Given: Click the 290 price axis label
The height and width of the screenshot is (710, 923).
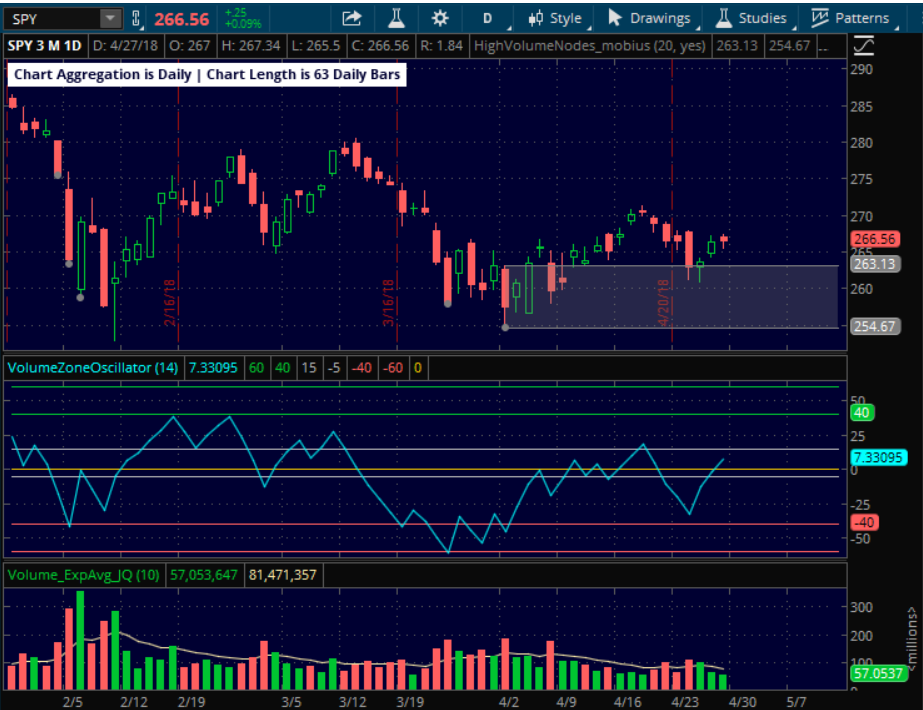Looking at the screenshot, I should 861,69.
